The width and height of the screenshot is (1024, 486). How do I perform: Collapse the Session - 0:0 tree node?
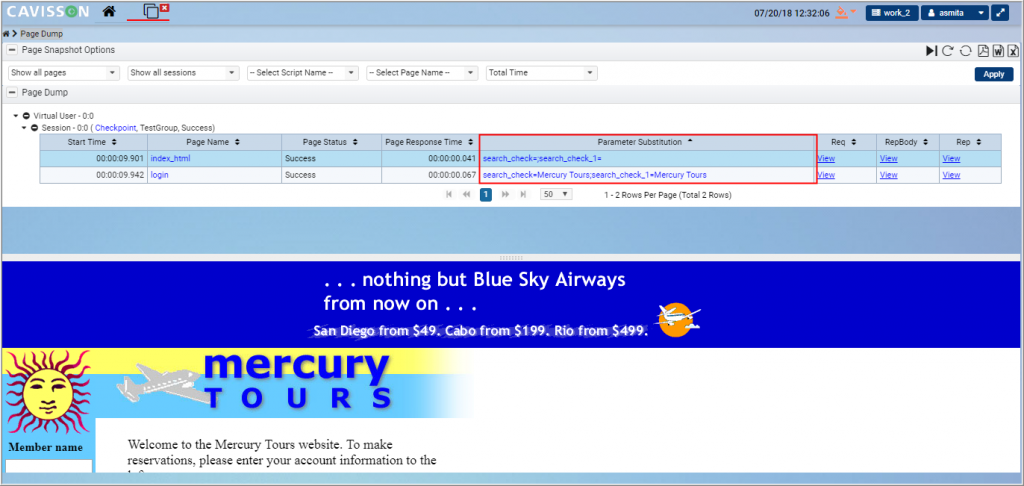[25, 128]
